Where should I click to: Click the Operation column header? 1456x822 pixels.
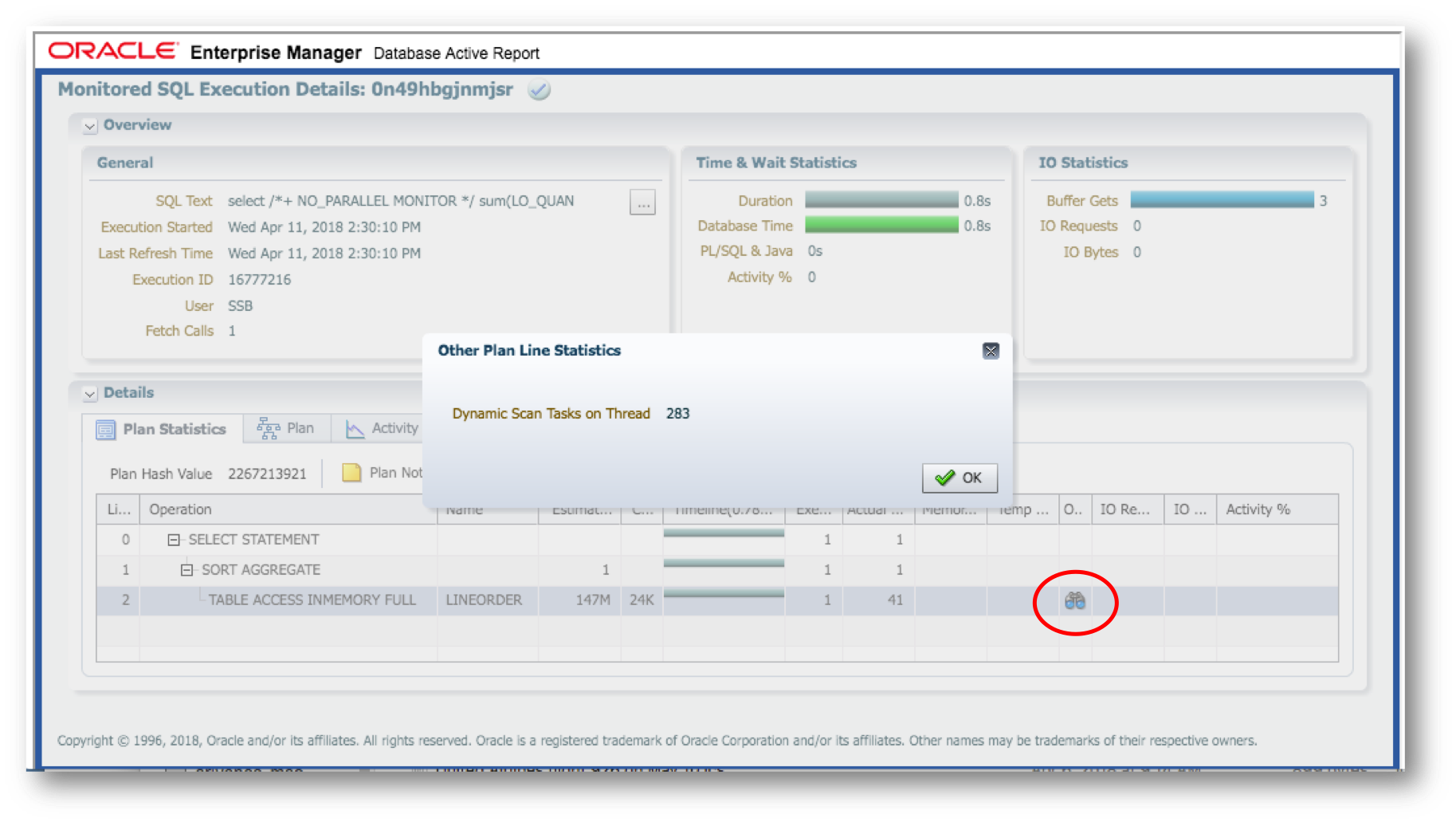click(x=288, y=509)
